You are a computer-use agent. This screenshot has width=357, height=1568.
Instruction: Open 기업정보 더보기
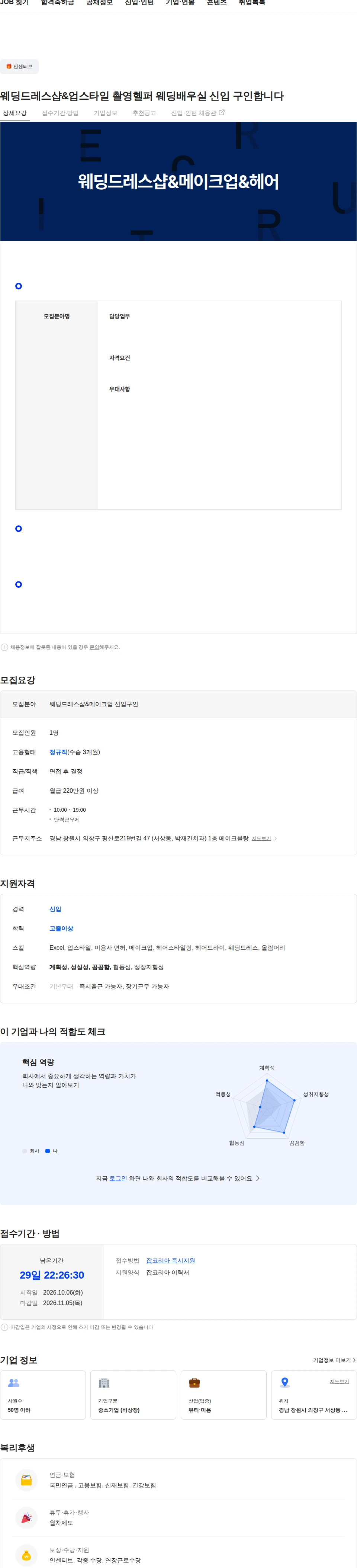point(334,1360)
